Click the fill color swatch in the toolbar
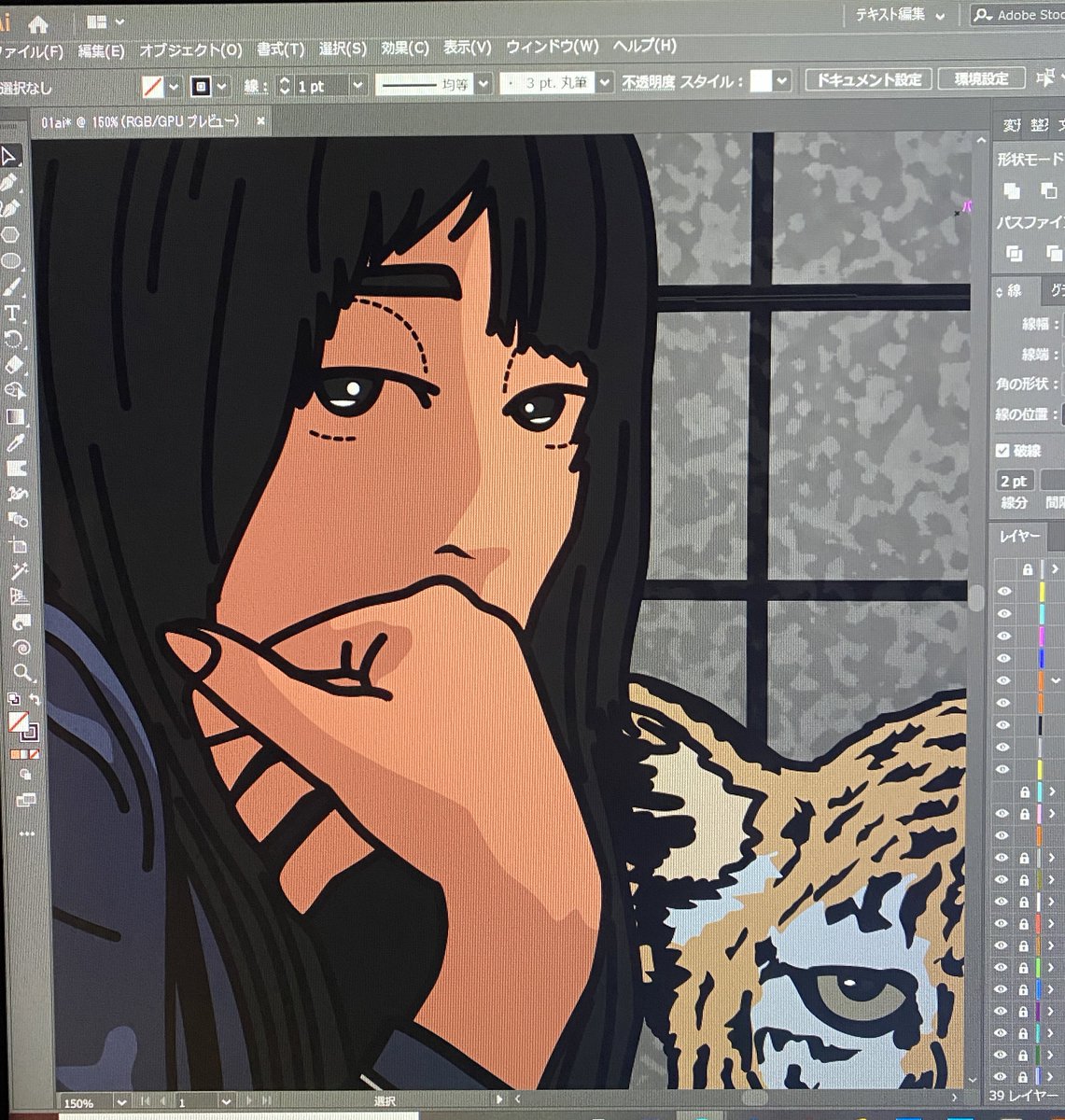 tap(15, 721)
